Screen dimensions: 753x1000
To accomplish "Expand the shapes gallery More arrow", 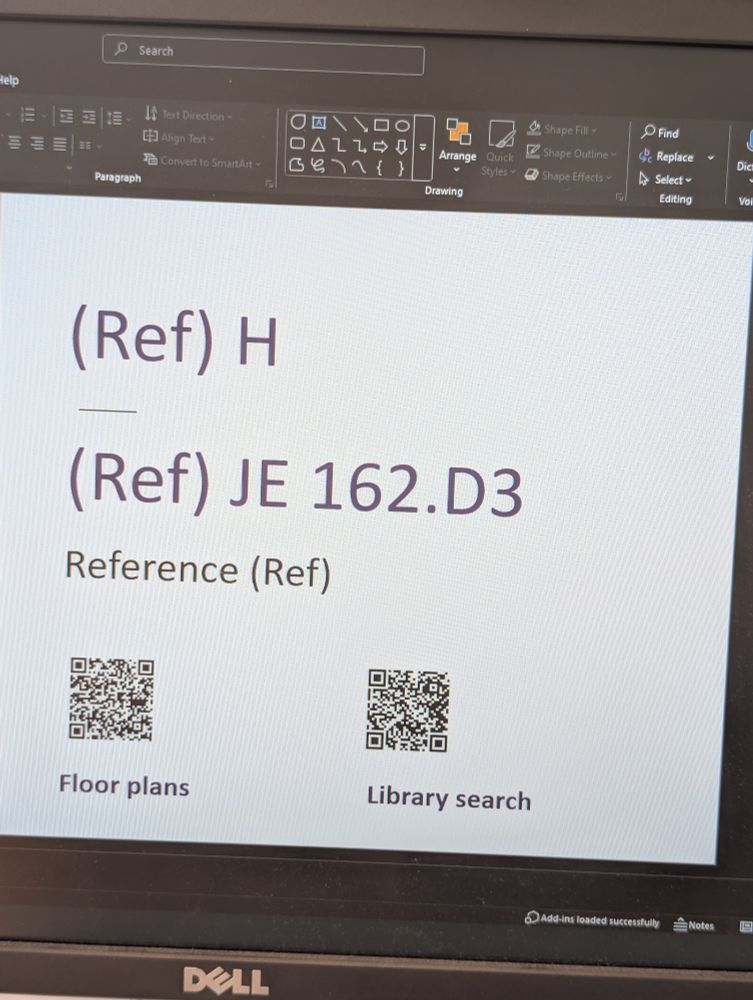I will tap(423, 148).
